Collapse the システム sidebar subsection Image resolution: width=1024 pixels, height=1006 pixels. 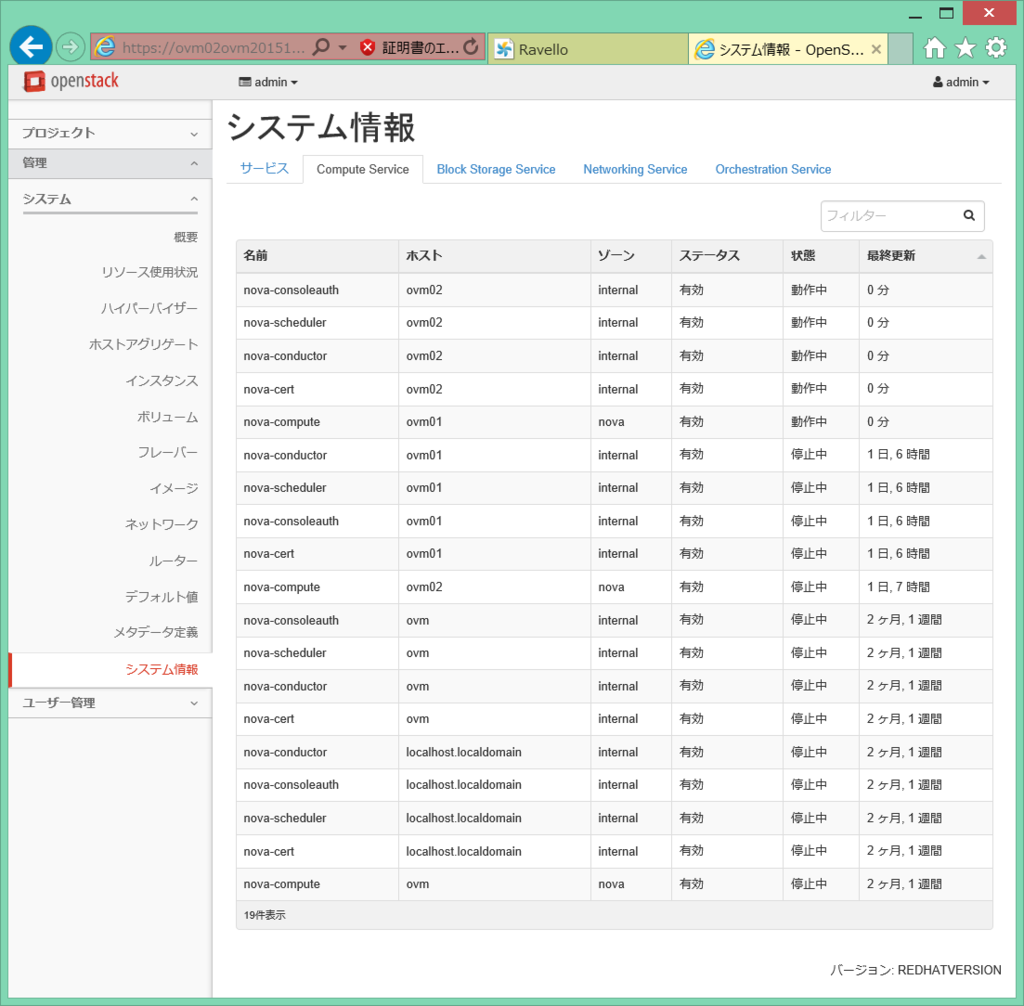(110, 199)
